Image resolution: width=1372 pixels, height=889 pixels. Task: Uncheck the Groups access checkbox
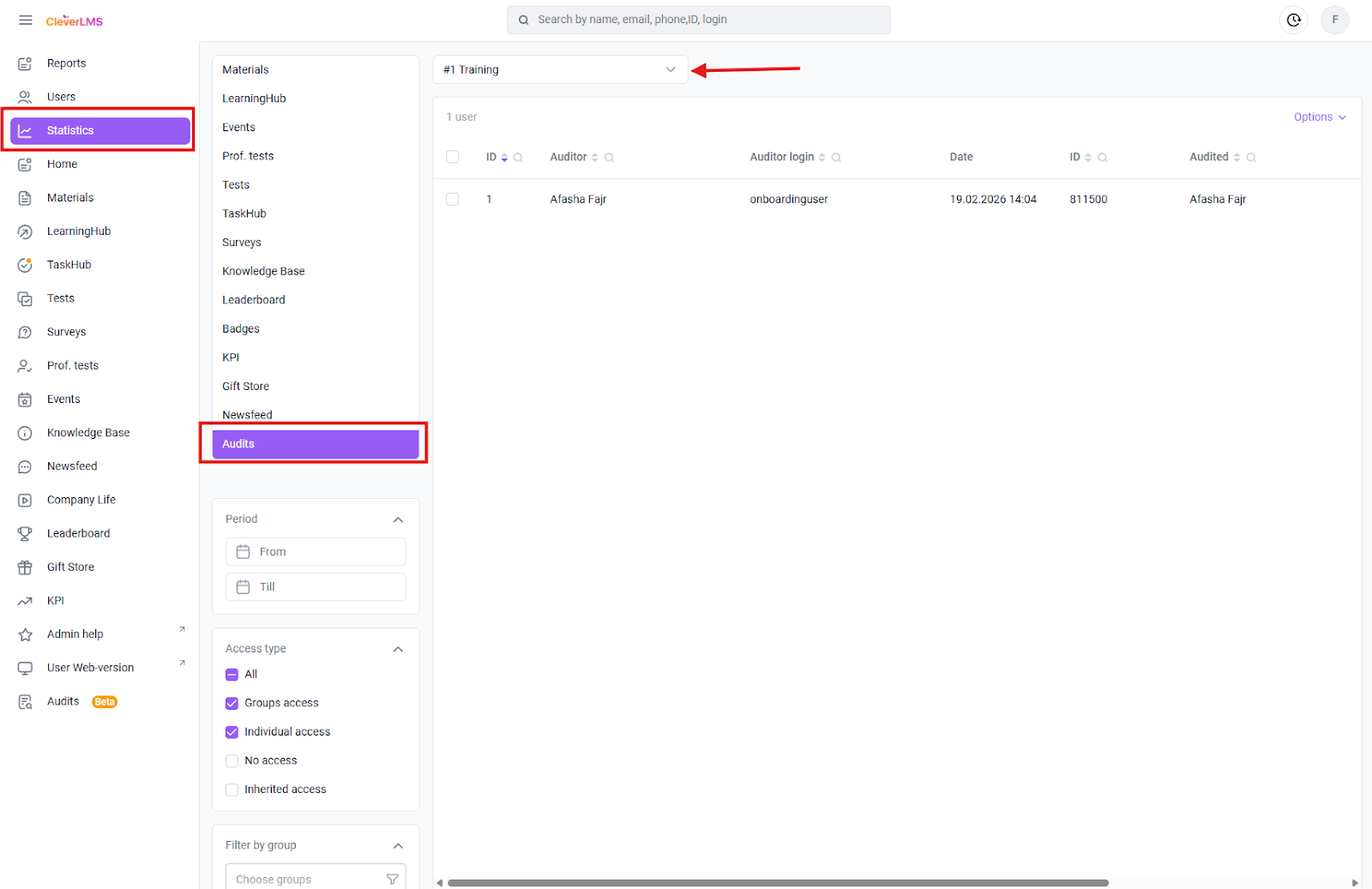[232, 704]
